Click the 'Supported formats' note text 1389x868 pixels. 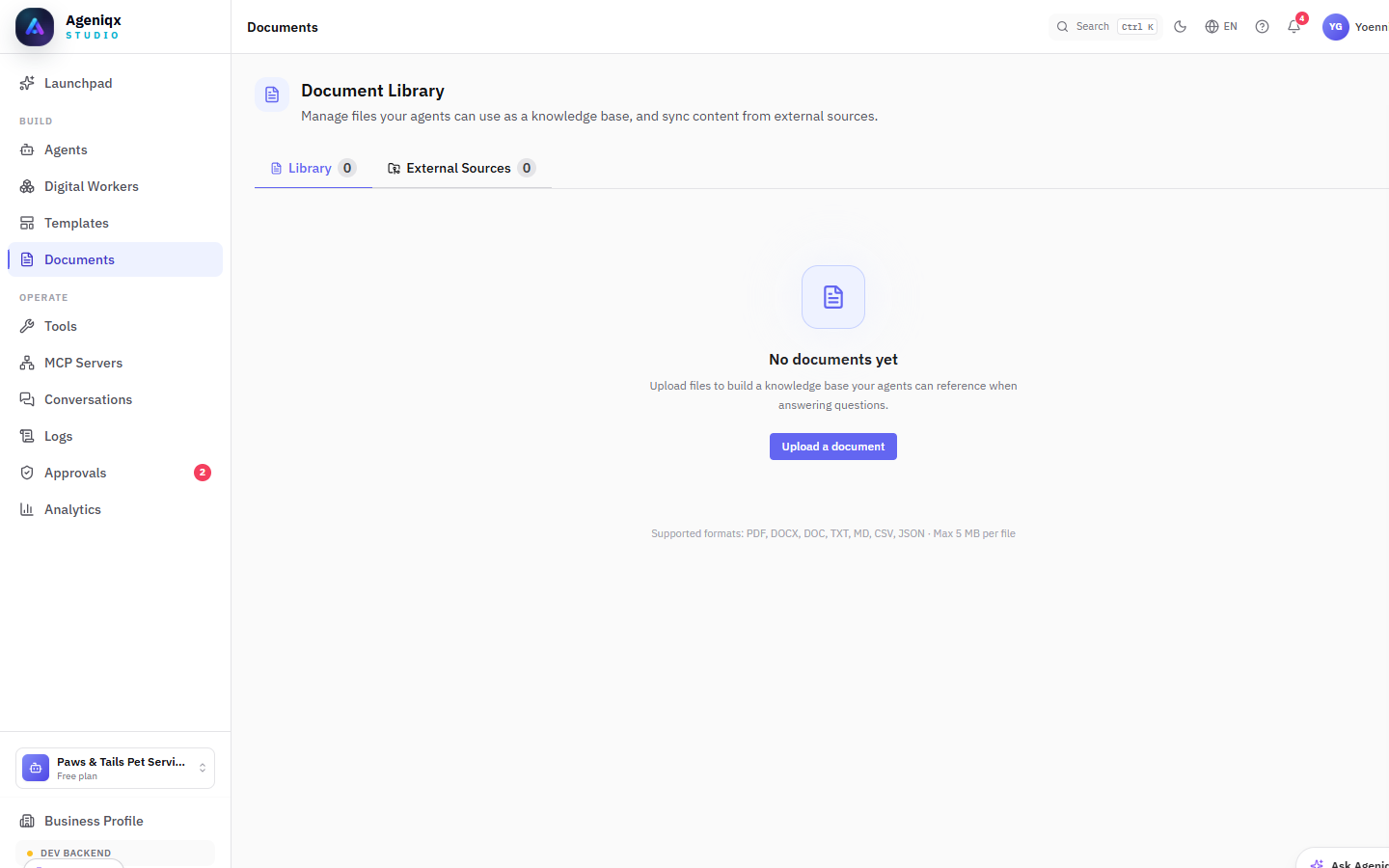(x=833, y=533)
